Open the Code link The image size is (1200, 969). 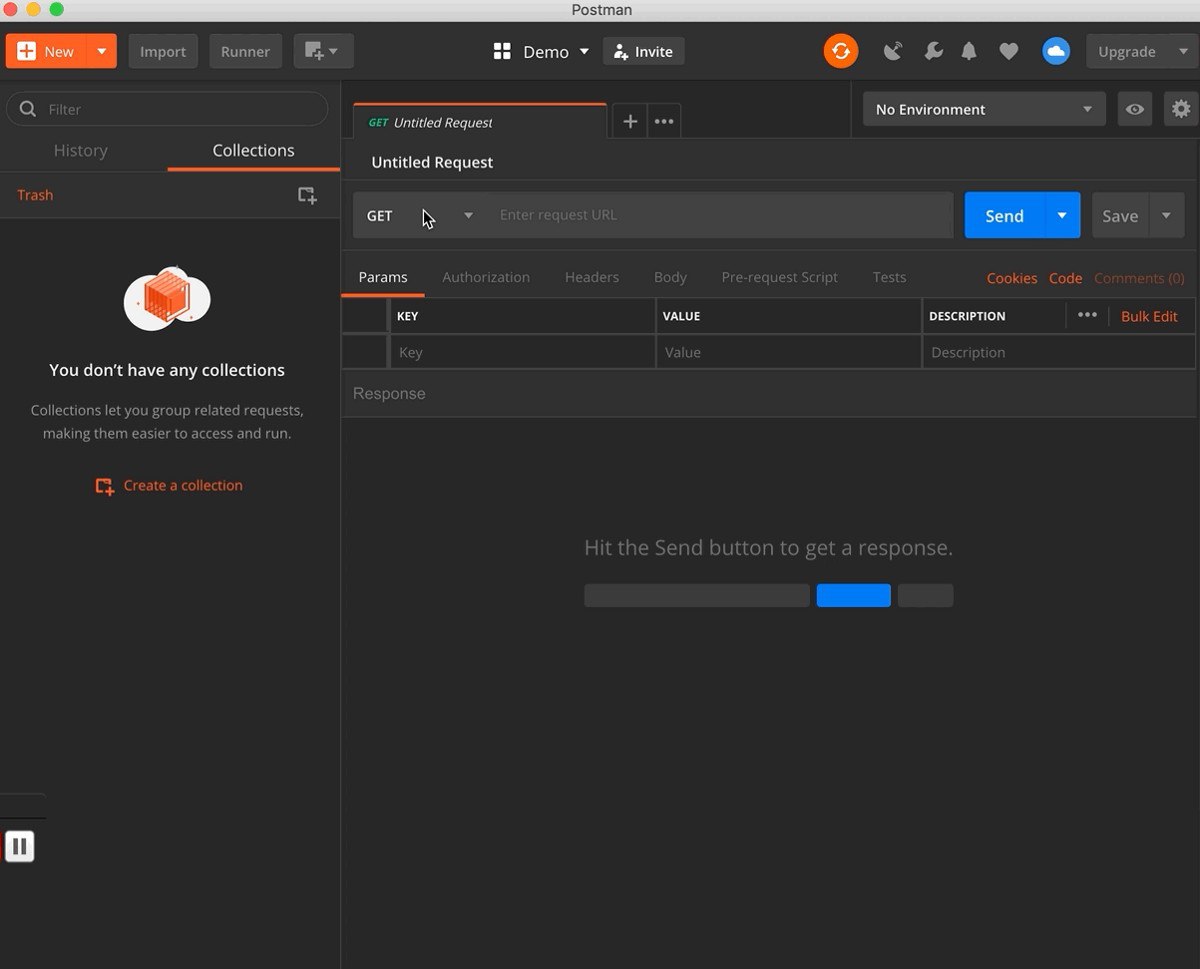tap(1066, 278)
